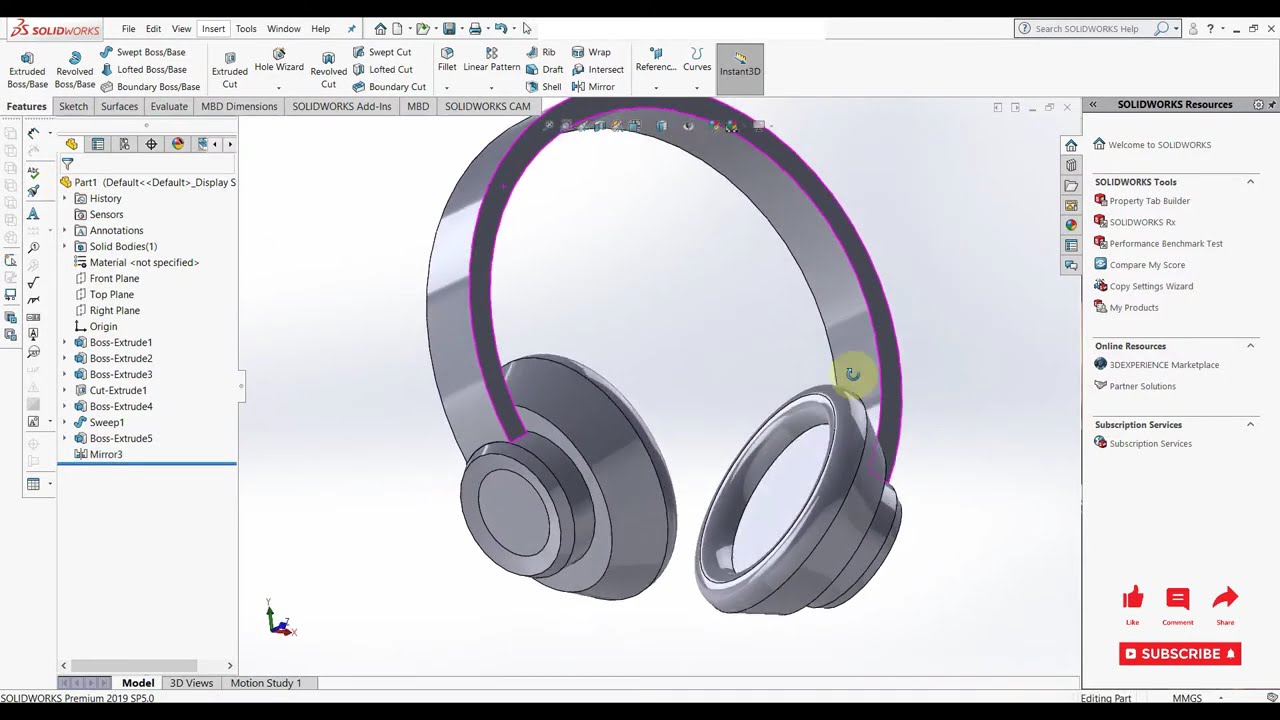Open the PropertyManager tab icon

coord(98,144)
